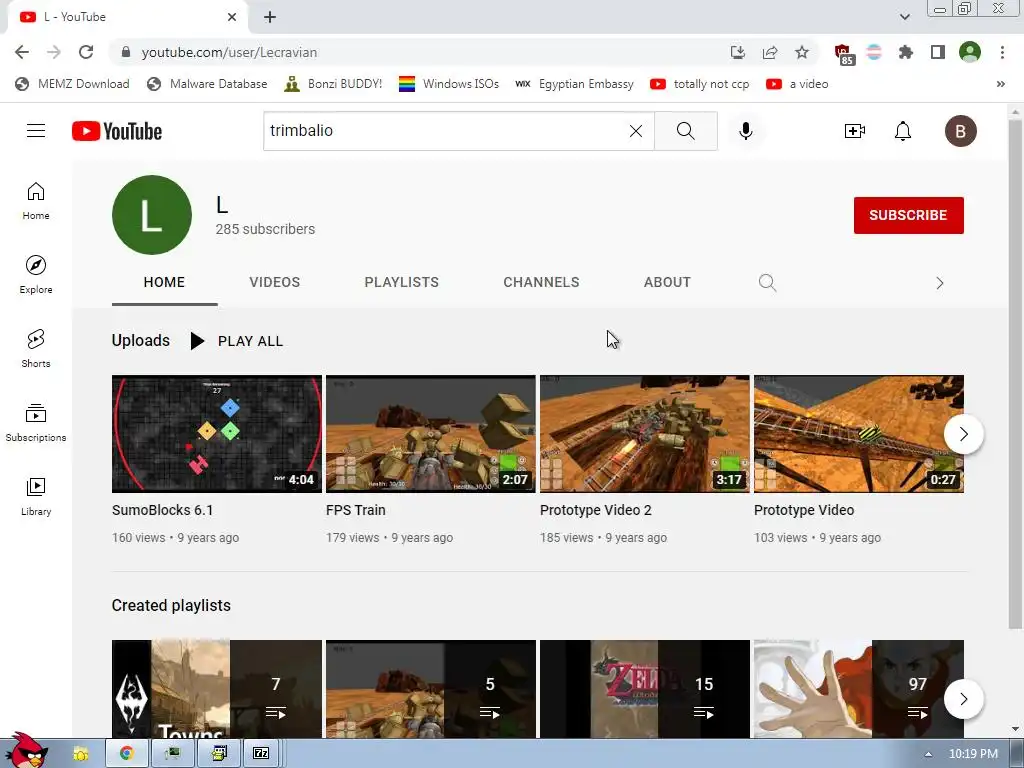
Task: Open Library in the sidebar
Action: click(36, 496)
